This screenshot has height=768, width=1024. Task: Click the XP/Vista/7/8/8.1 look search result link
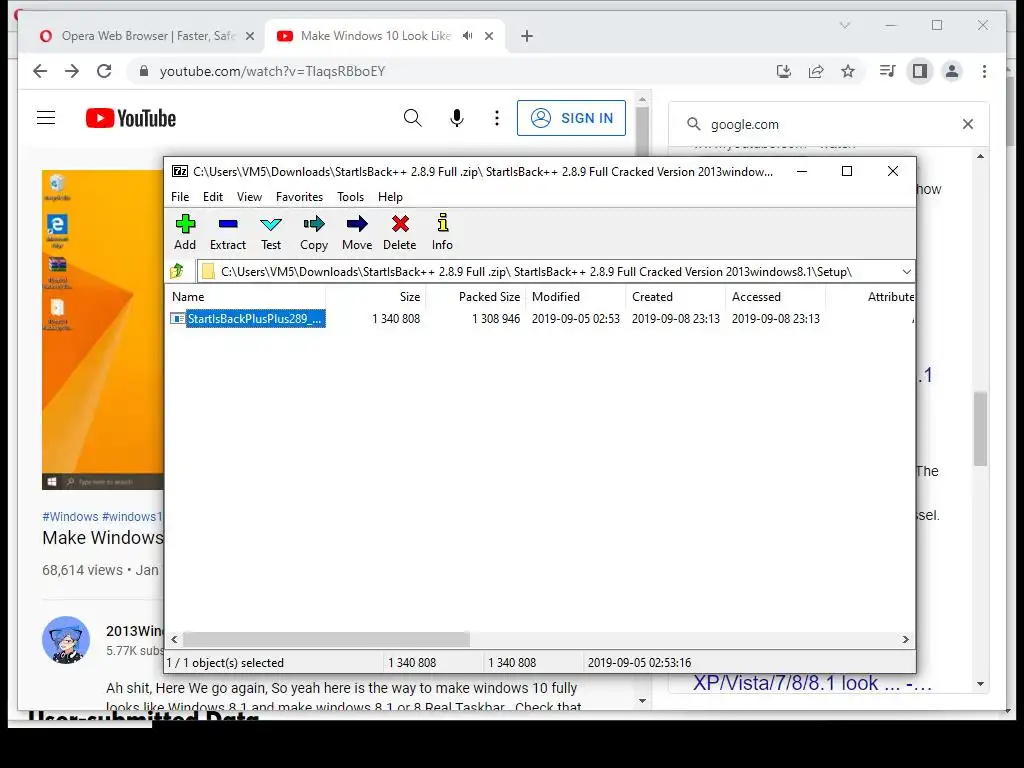click(812, 682)
